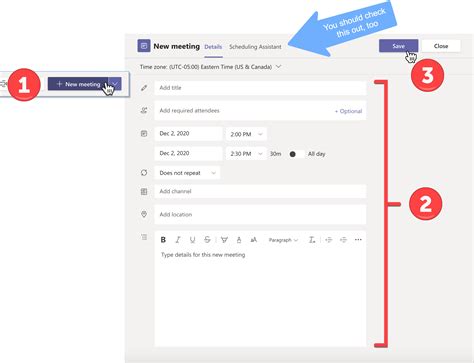Open the 2:00 PM start time dropdown
Screen dimensions: 474x363
246,134
